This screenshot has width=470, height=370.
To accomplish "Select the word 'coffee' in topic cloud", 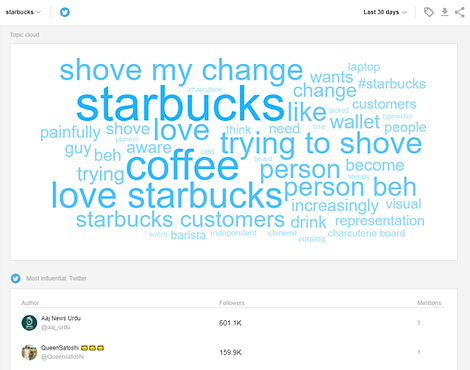I will coord(182,165).
